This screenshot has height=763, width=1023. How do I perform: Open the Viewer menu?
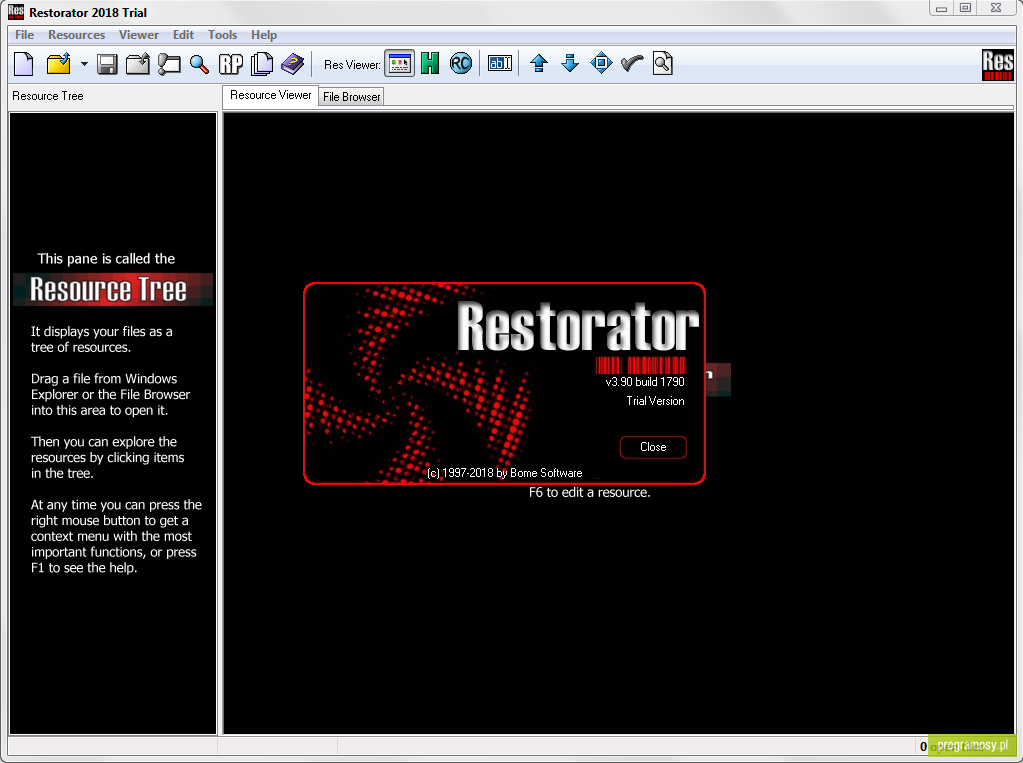tap(138, 35)
